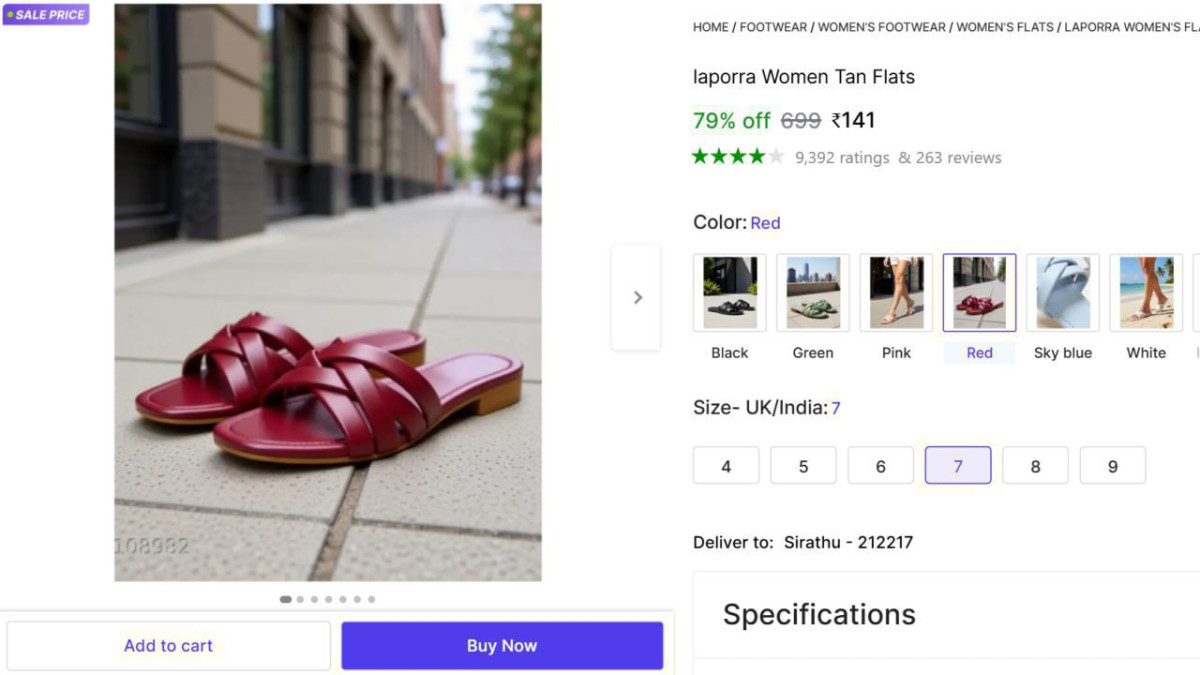Click the ₹141 sale price
This screenshot has width=1200, height=675.
(853, 121)
